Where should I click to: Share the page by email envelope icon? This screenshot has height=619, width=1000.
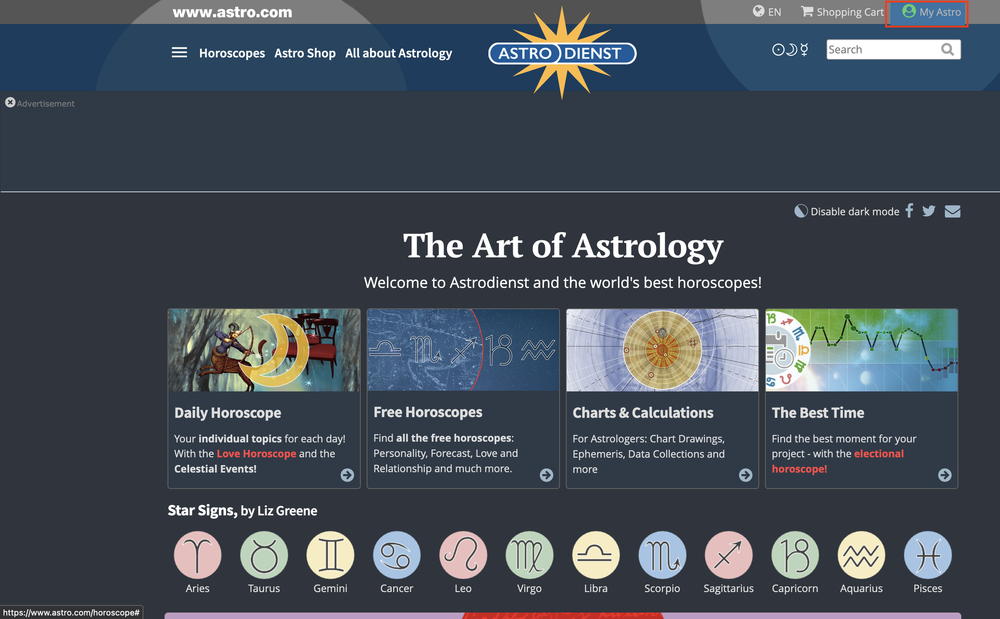coord(952,211)
